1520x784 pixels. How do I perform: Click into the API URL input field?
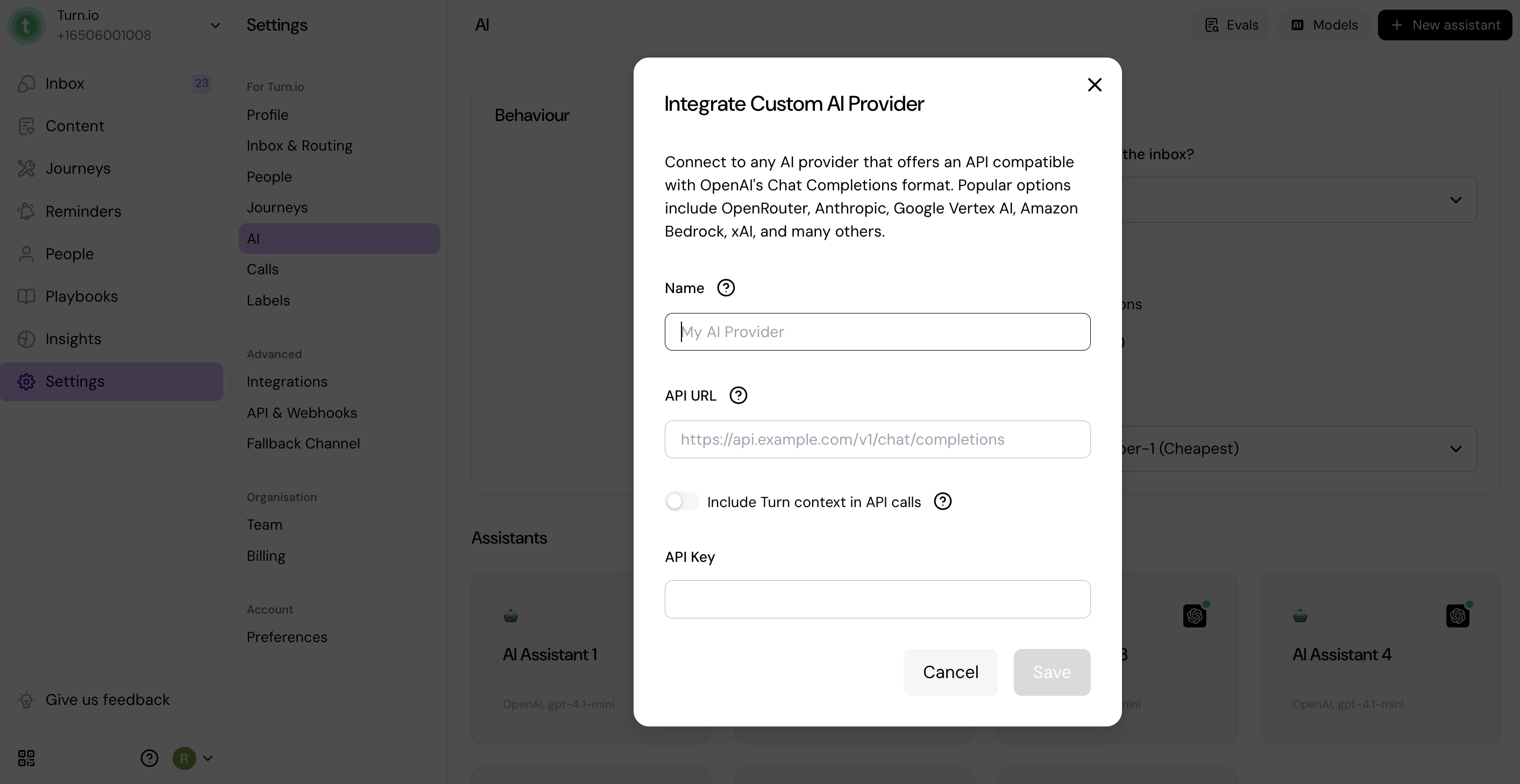pos(877,439)
